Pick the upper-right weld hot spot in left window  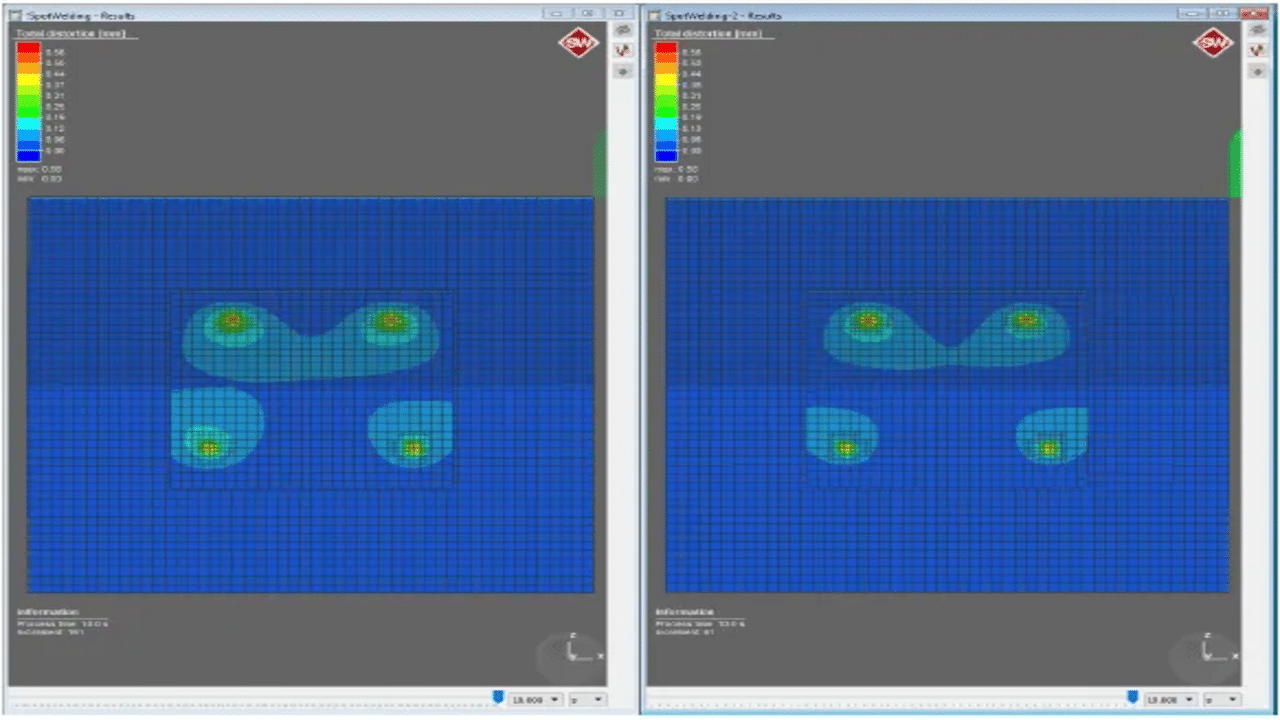(391, 321)
